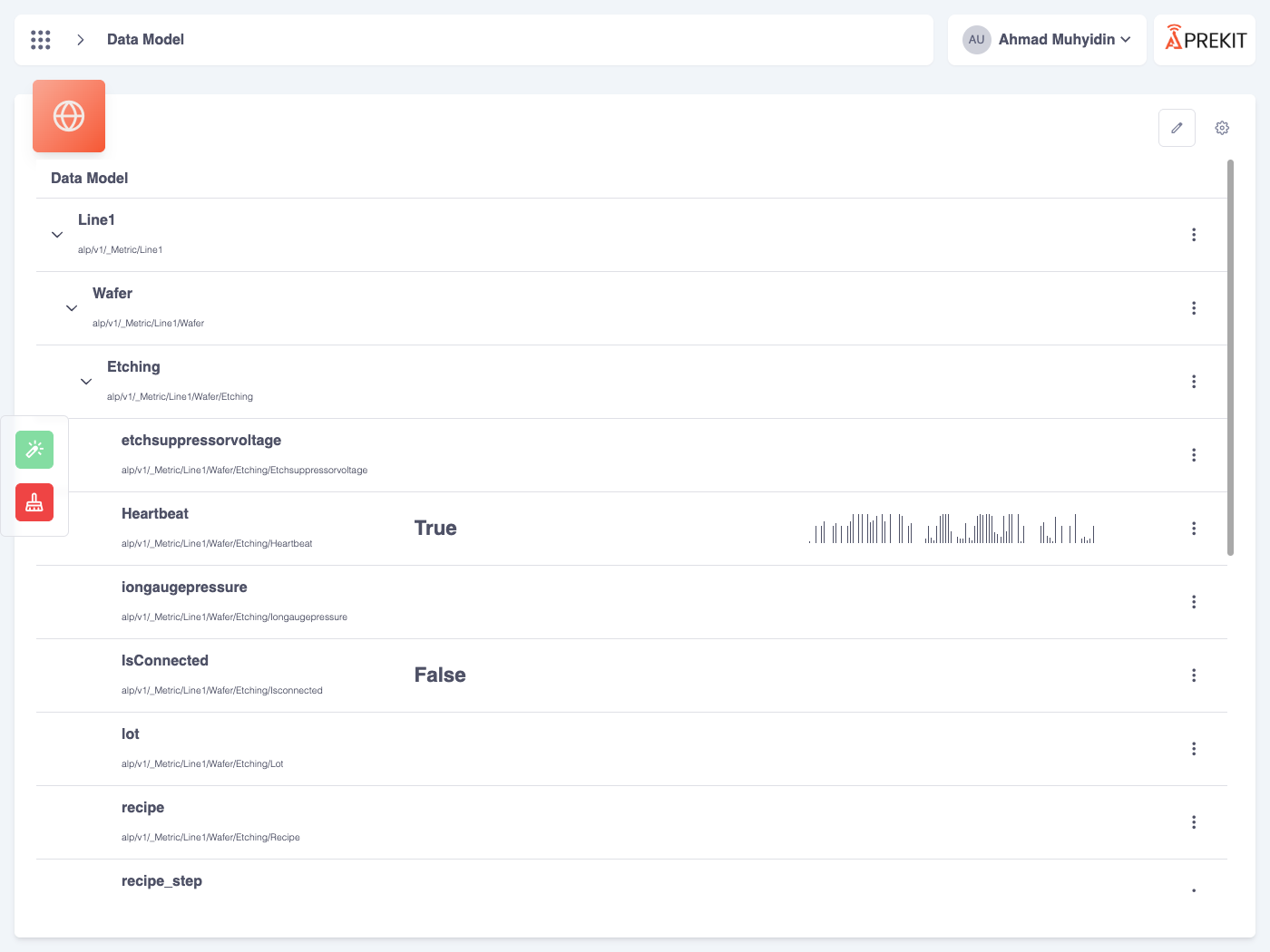Click the alp/v1/_Metric/Line1 path text
Screen dimensions: 1270x952
tap(121, 250)
